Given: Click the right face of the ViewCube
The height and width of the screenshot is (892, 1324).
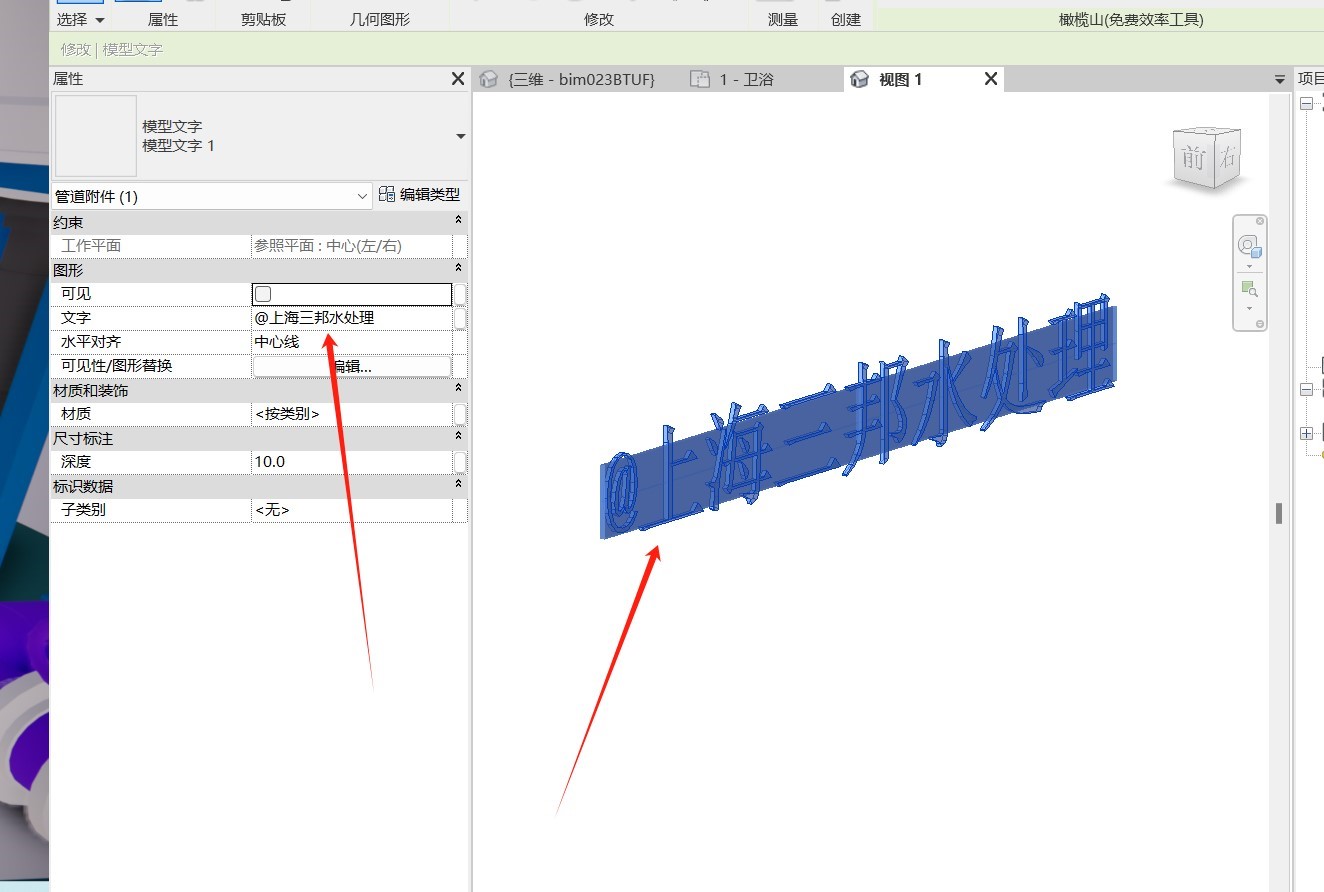Looking at the screenshot, I should 1228,157.
